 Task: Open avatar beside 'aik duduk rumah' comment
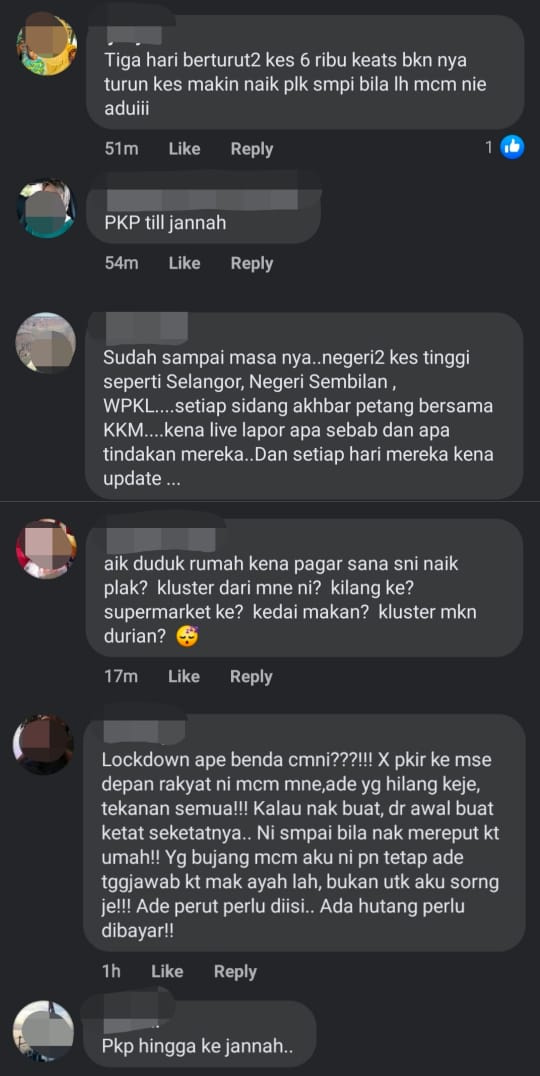[x=46, y=548]
